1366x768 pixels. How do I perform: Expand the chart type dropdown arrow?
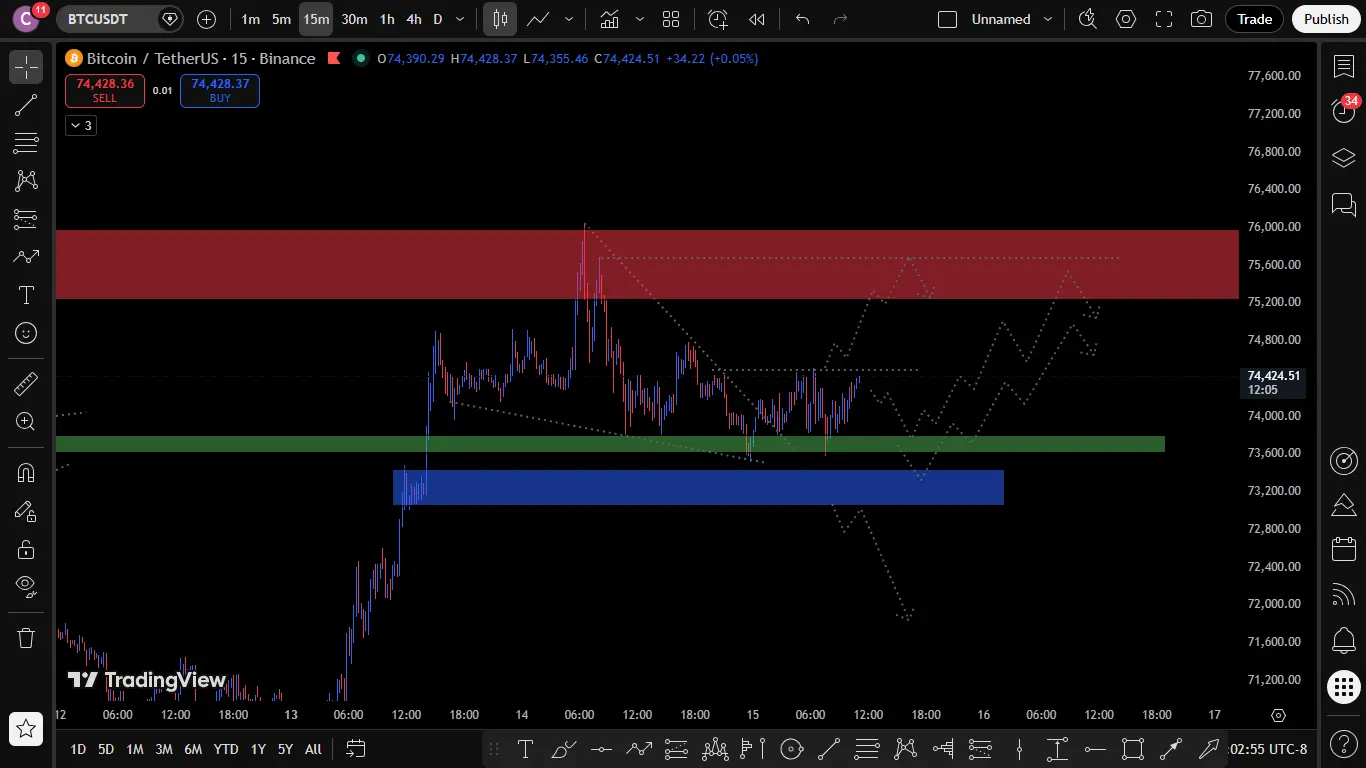[569, 19]
